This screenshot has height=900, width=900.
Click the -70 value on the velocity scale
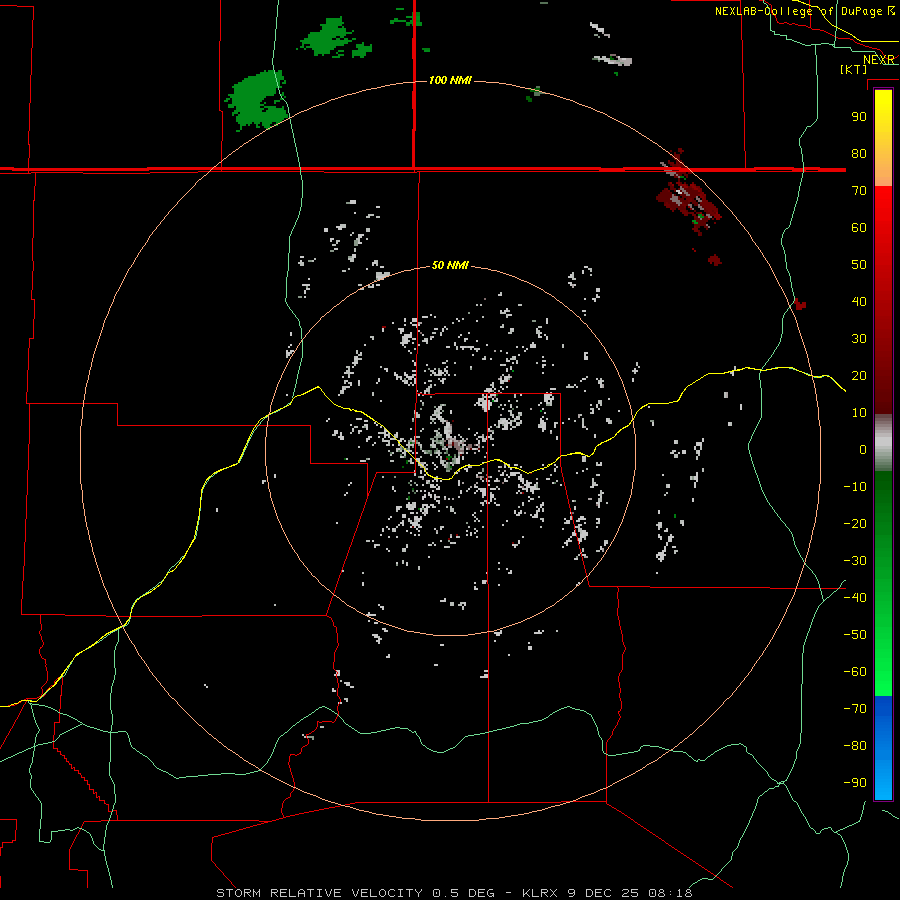tap(855, 709)
